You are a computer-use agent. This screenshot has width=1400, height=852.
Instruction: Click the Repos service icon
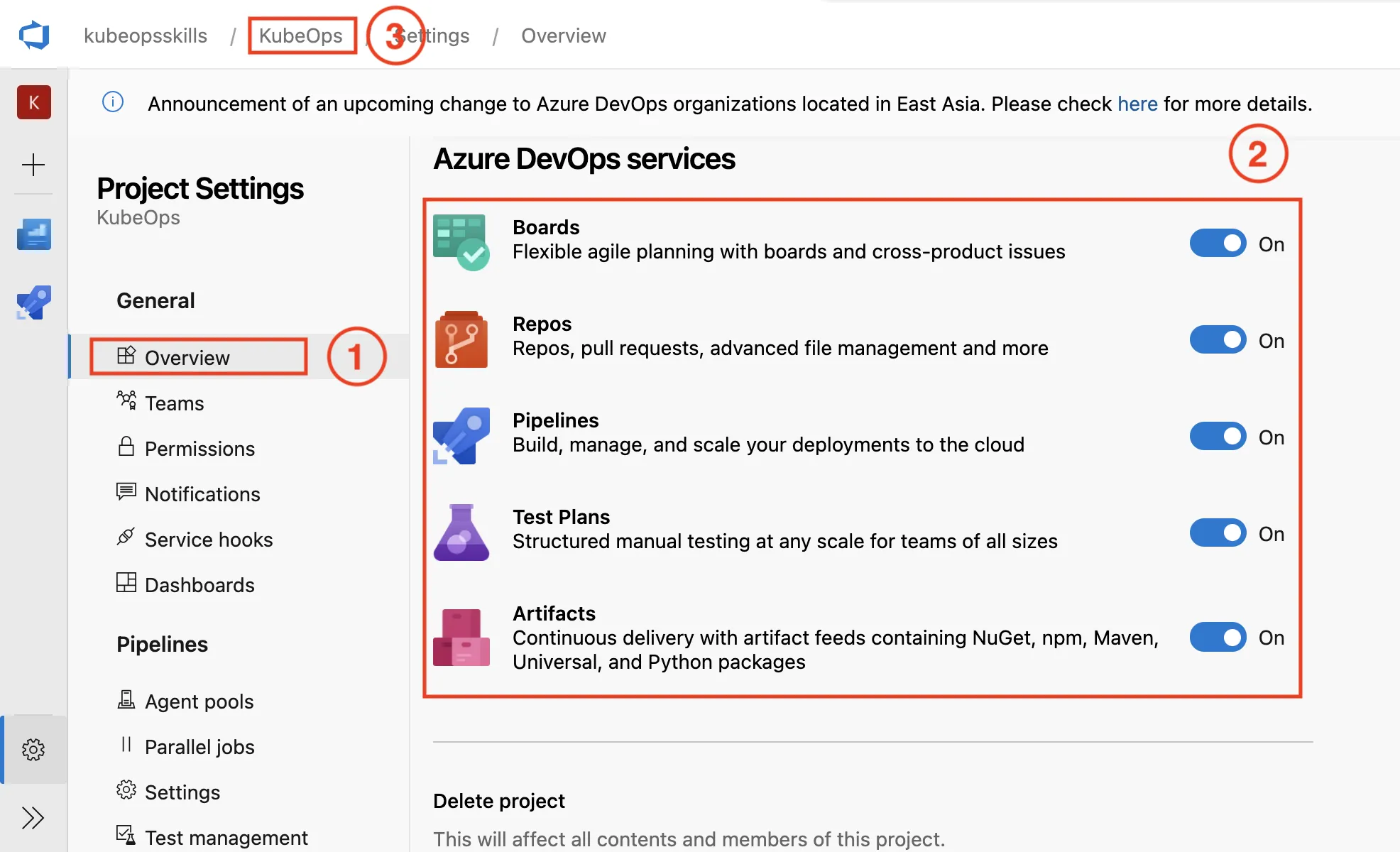pyautogui.click(x=461, y=339)
